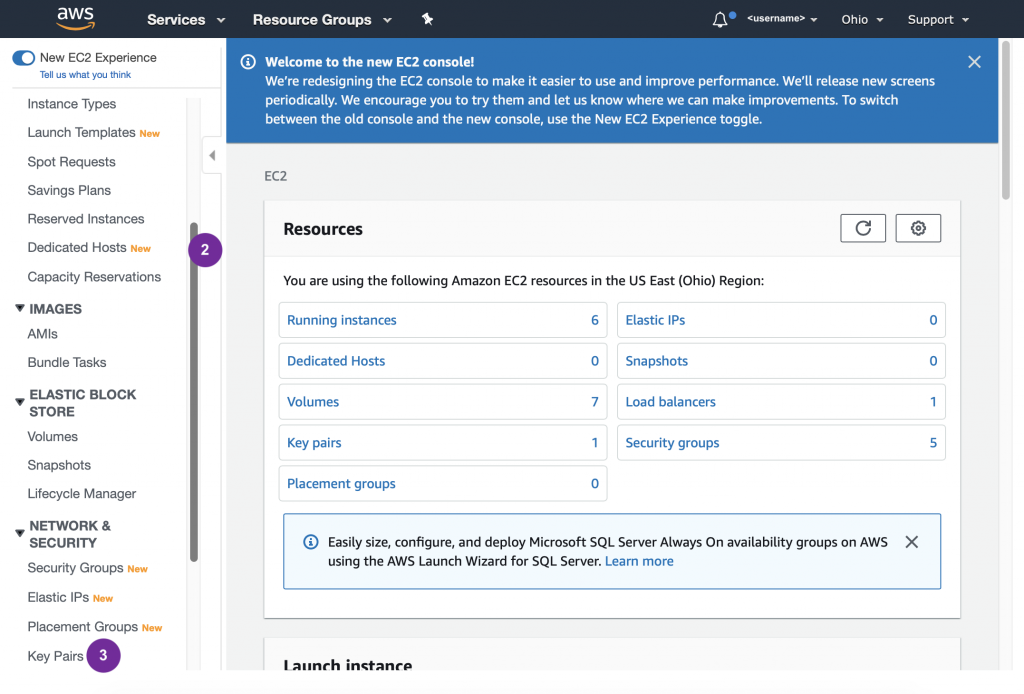This screenshot has width=1024, height=694.
Task: Open the Support dropdown menu
Action: coord(938,20)
